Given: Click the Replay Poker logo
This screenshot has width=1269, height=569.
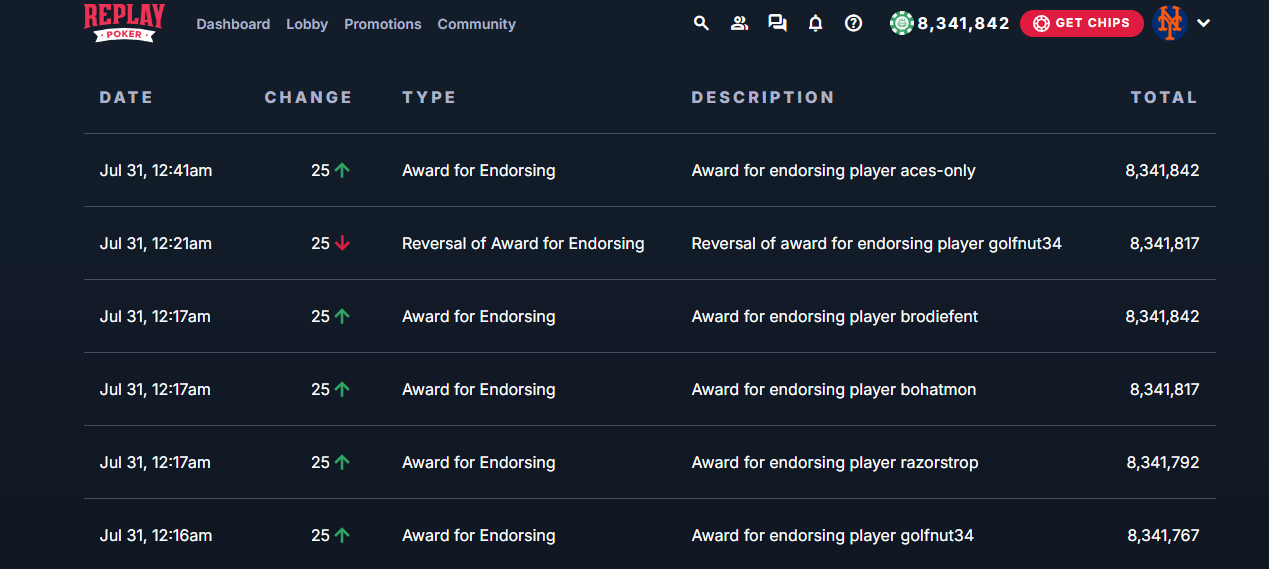Looking at the screenshot, I should point(124,22).
